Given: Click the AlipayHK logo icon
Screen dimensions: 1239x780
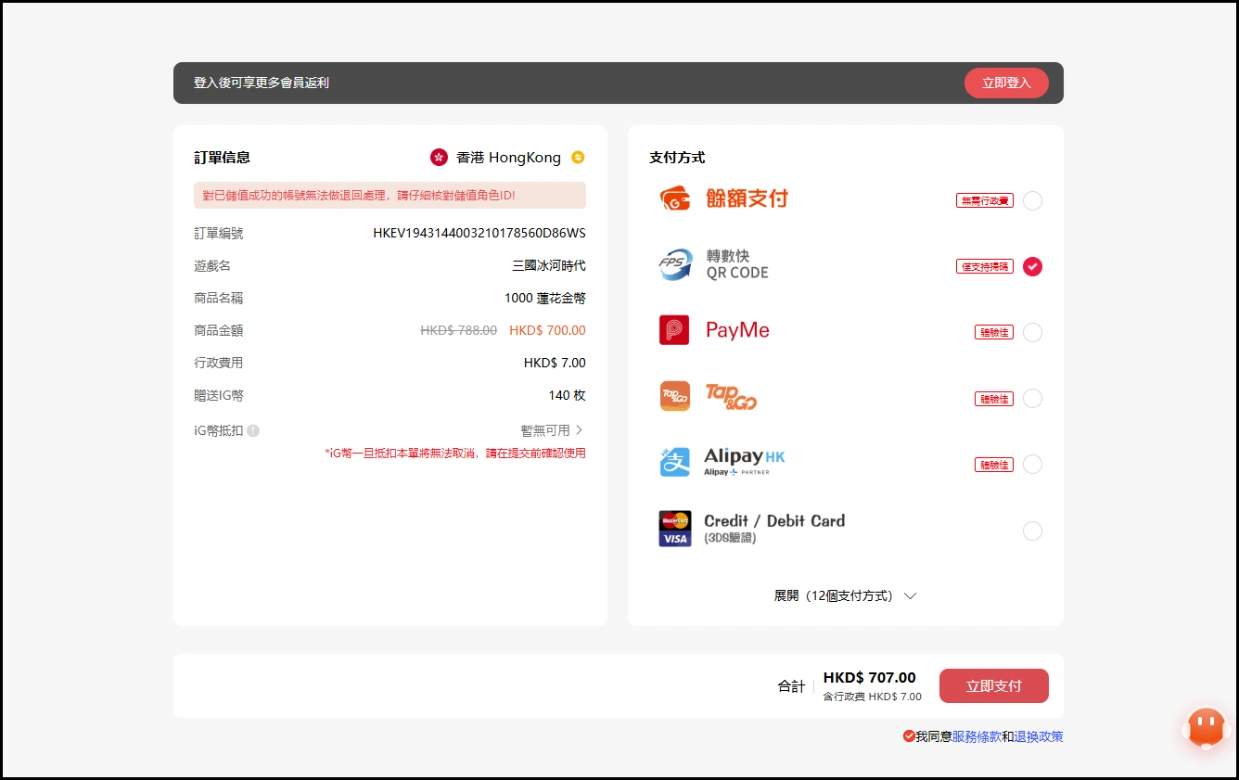Looking at the screenshot, I should (674, 462).
